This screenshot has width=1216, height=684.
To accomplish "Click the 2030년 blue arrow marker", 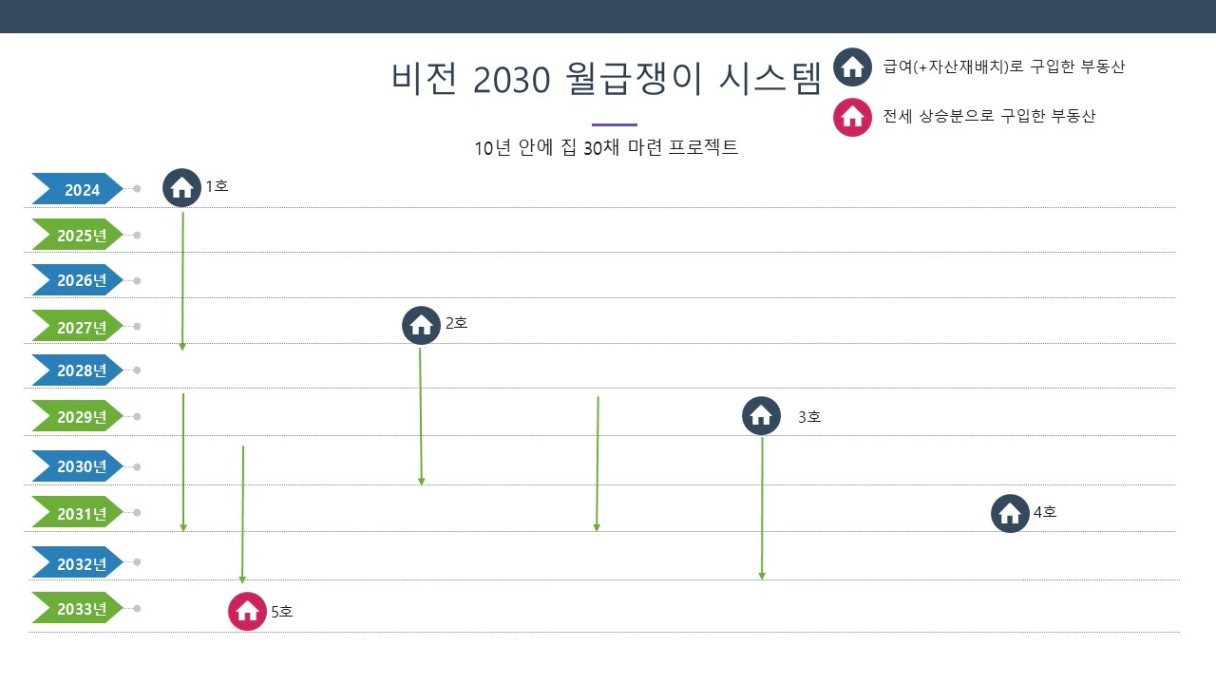I will pyautogui.click(x=78, y=466).
